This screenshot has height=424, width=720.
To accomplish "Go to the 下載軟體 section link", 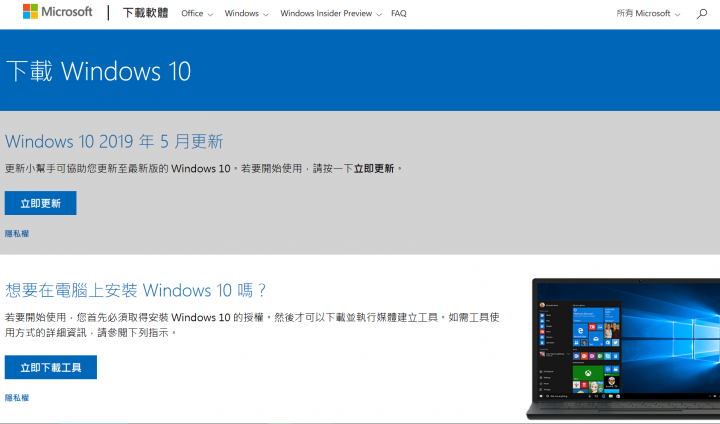I will click(146, 13).
